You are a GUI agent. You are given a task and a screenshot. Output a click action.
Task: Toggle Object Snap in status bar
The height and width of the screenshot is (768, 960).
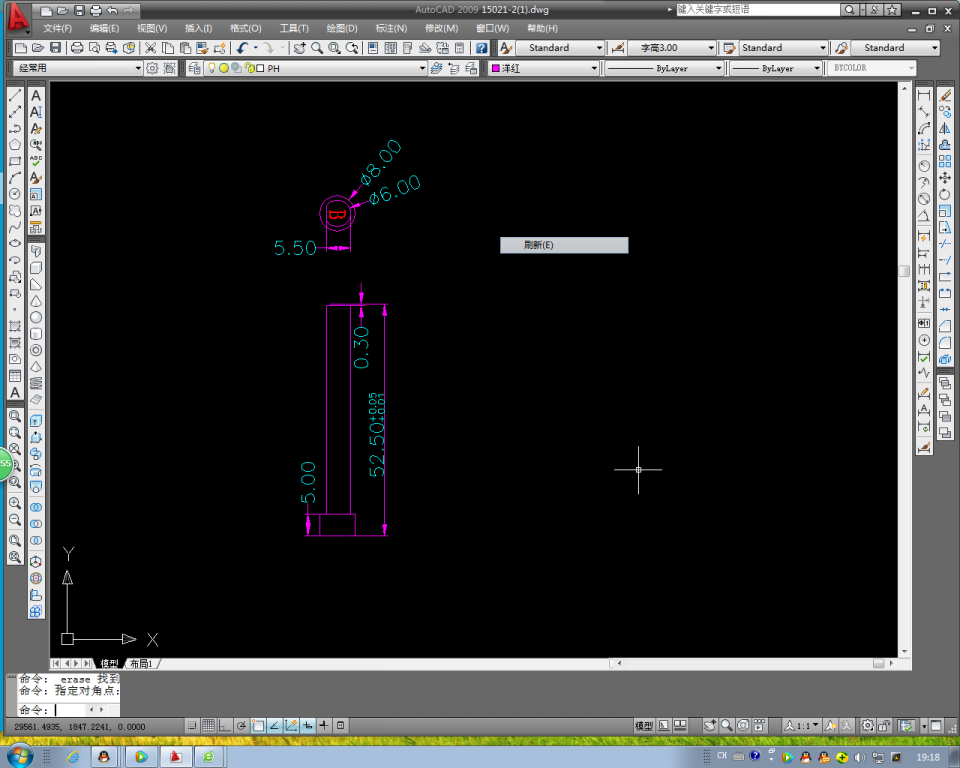point(258,725)
